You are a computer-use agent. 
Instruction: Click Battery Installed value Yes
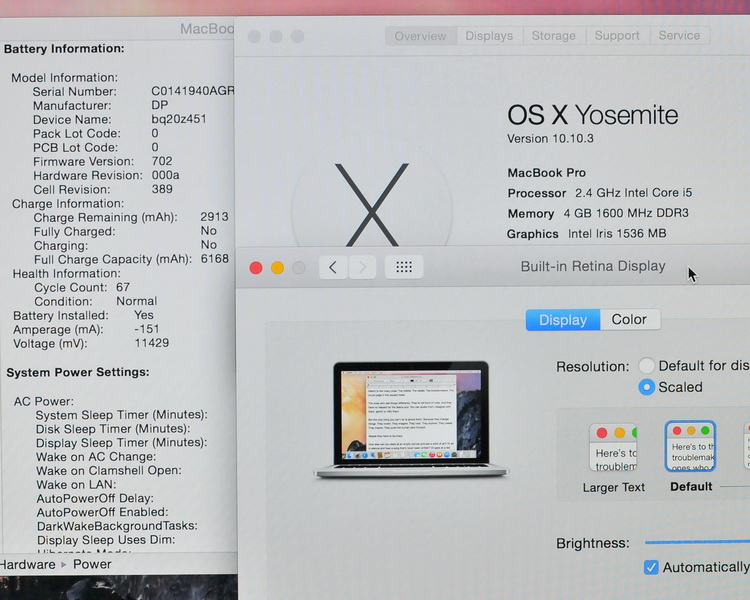(x=144, y=315)
